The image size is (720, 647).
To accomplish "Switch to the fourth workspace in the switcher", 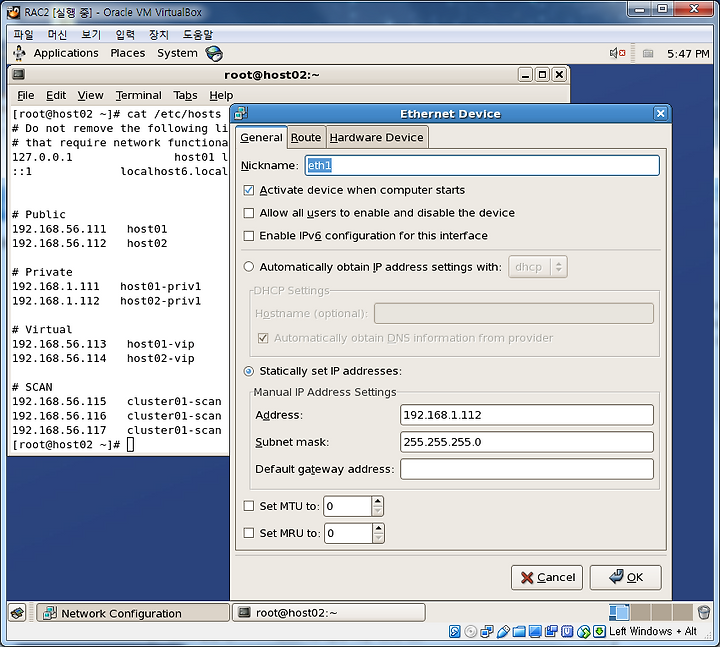I will tap(683, 613).
